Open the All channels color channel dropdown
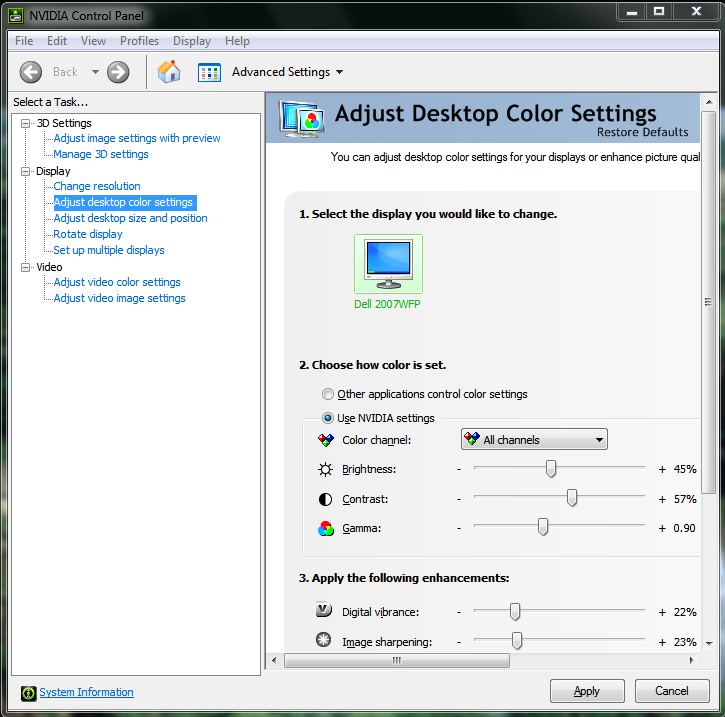Viewport: 725px width, 717px height. 535,439
